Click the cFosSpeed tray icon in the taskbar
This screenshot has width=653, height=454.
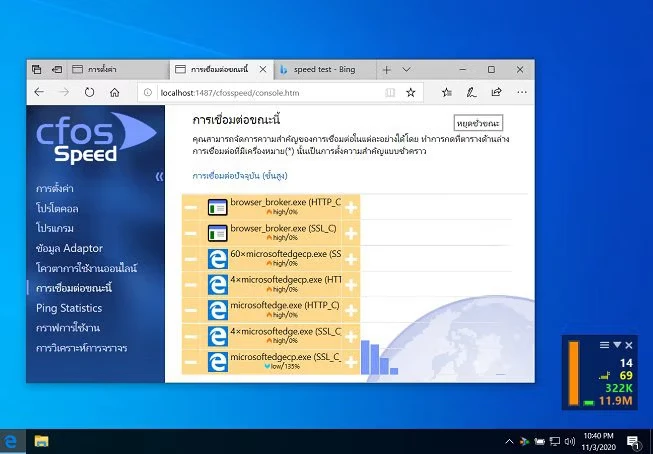pyautogui.click(x=524, y=441)
